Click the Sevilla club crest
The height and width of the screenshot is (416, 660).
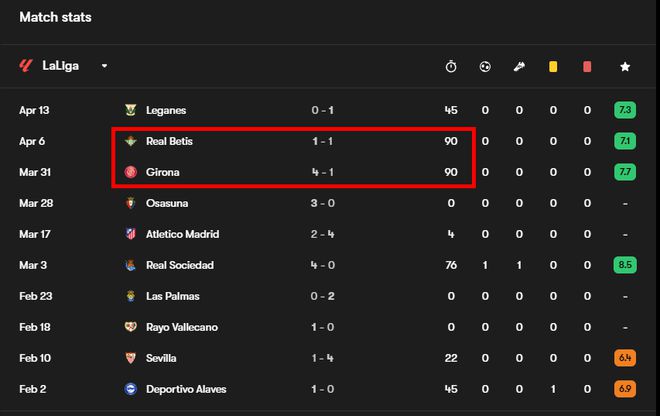130,358
